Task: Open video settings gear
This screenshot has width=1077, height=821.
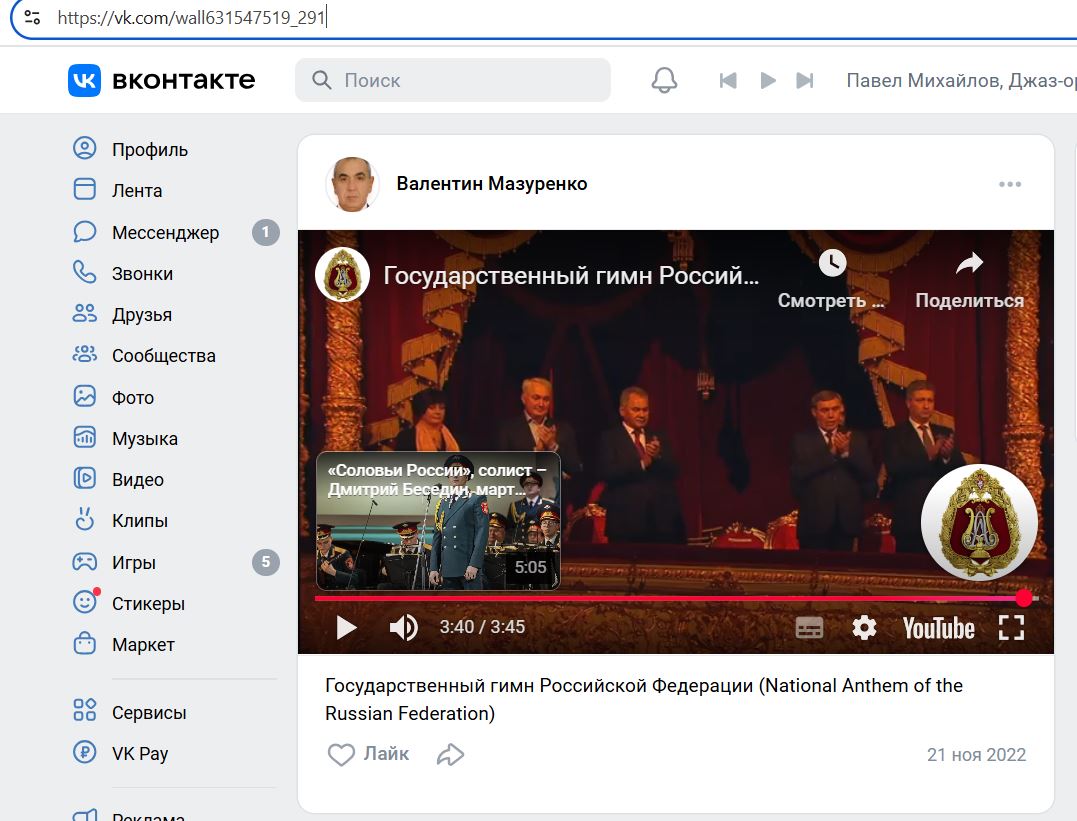Action: coord(863,627)
